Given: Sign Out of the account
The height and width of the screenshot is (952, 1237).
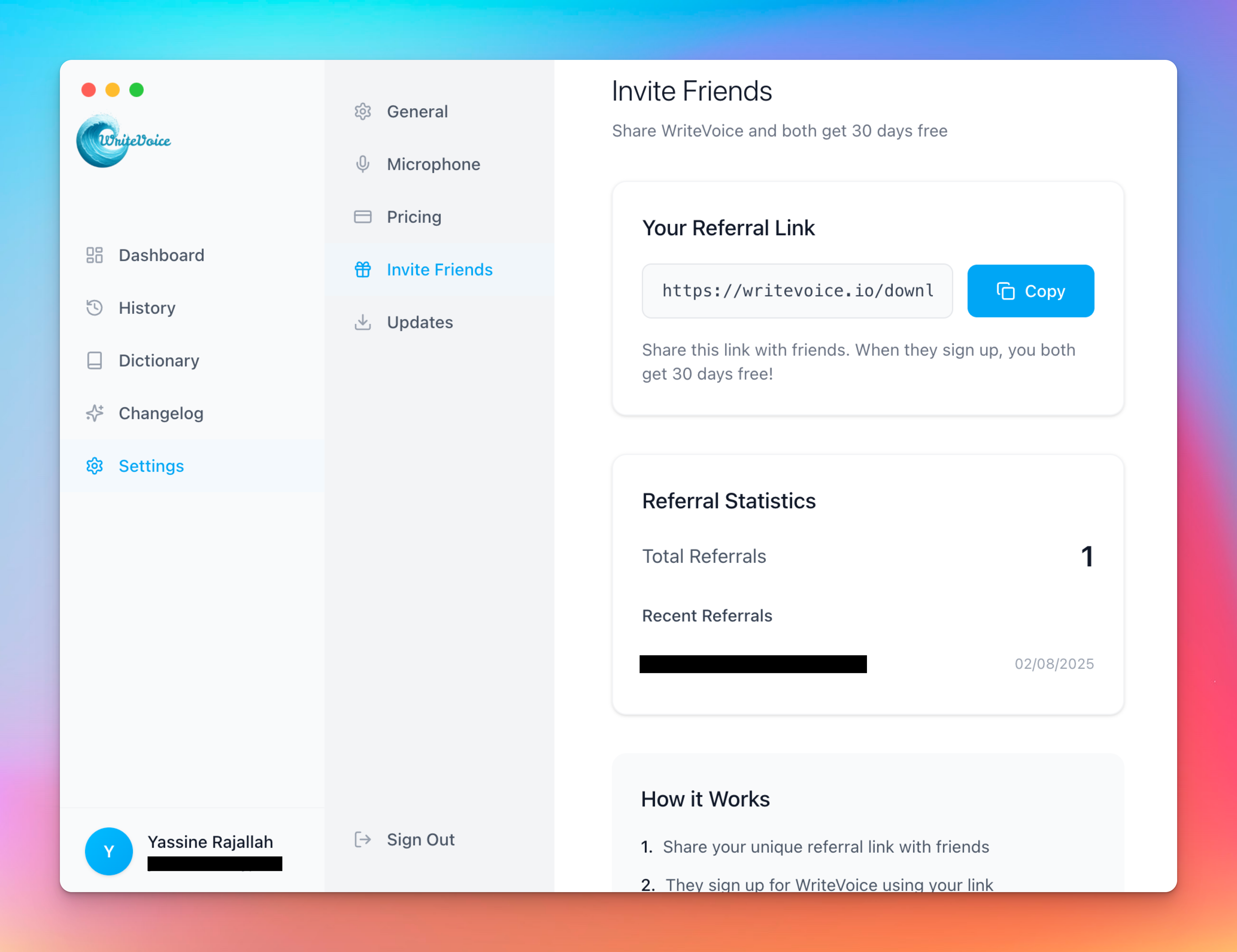Looking at the screenshot, I should [x=439, y=839].
